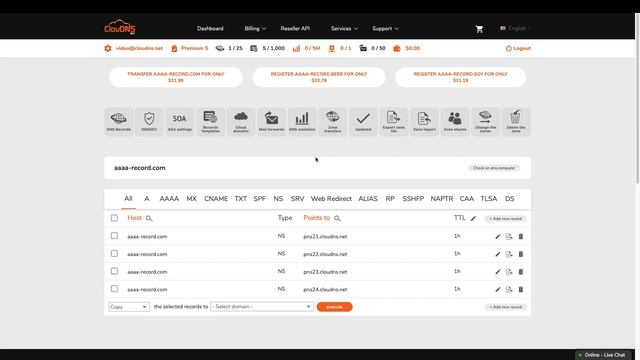The height and width of the screenshot is (360, 640).
Task: Open the DNS Records tool
Action: point(119,122)
